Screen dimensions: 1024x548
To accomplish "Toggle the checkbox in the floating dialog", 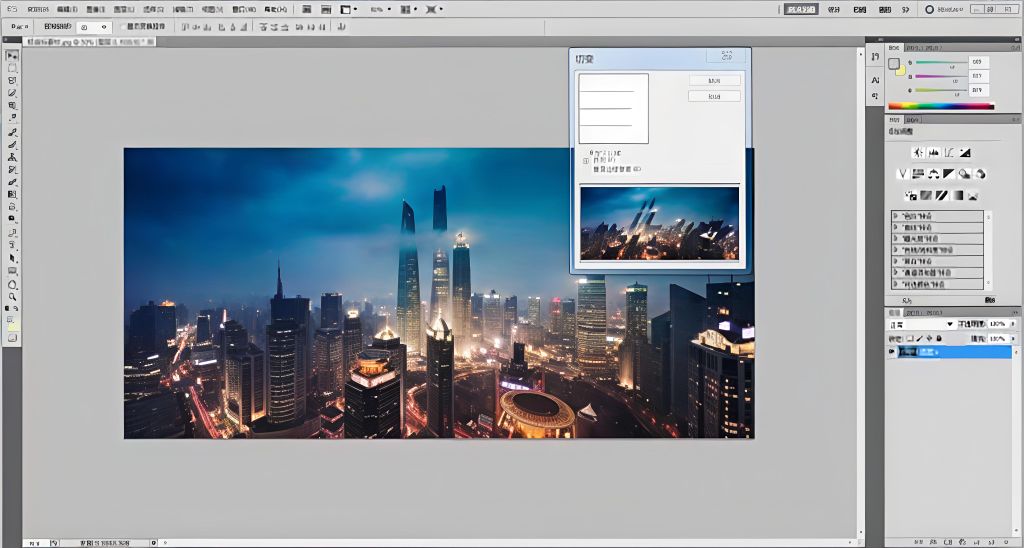I will [586, 160].
